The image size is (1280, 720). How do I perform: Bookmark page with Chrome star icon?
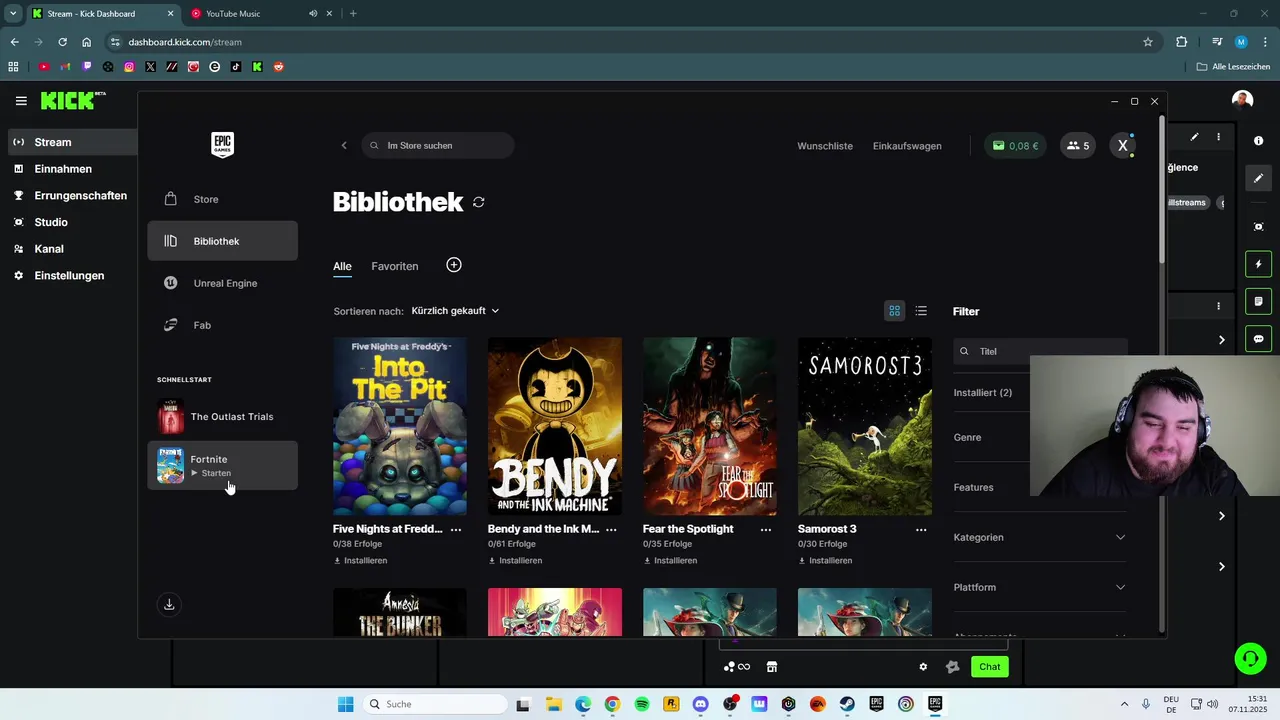coord(1148,42)
